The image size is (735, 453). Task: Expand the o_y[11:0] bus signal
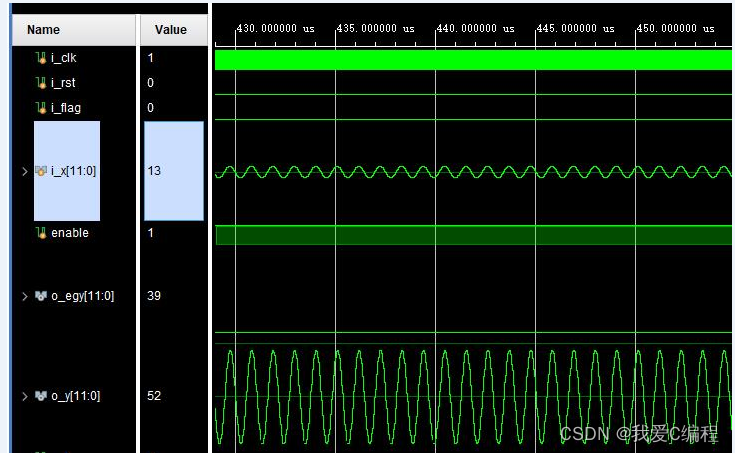tap(25, 396)
